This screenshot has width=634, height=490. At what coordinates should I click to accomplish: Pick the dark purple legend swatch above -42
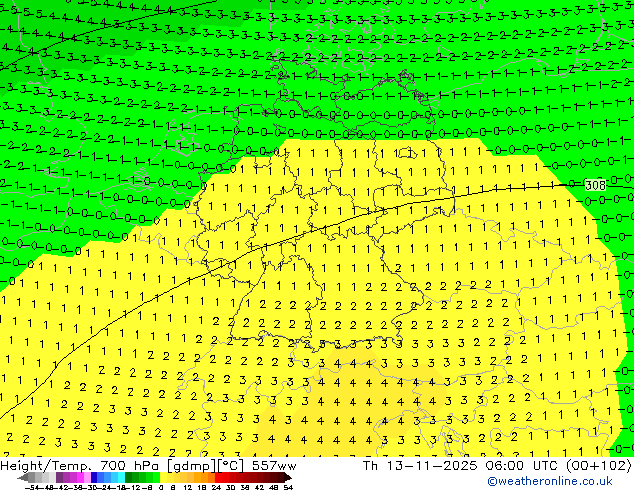click(x=59, y=478)
